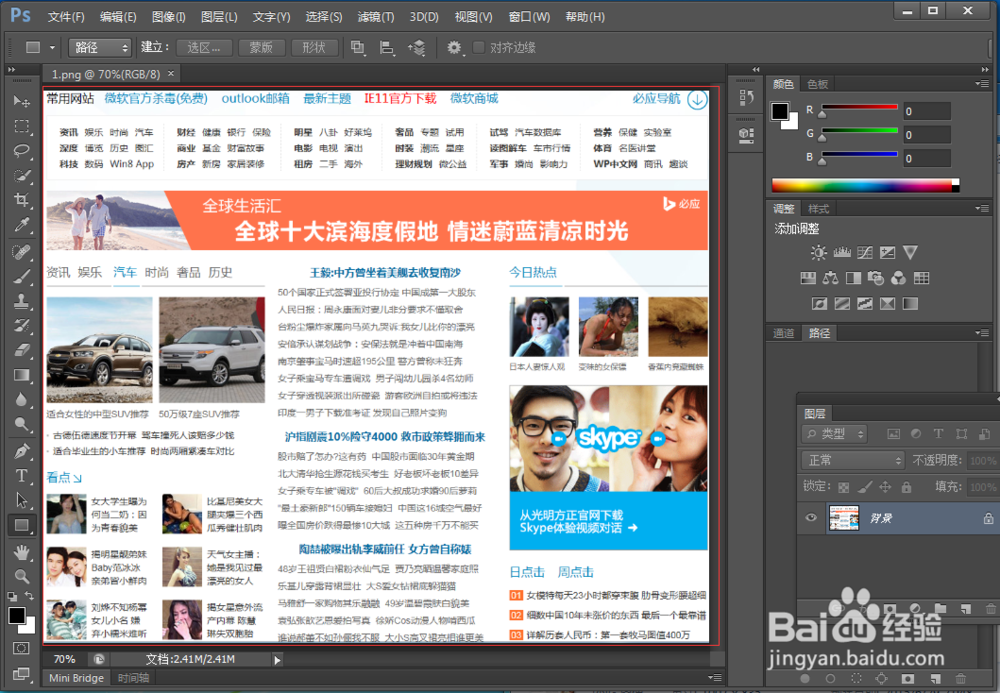The width and height of the screenshot is (1000, 693).
Task: Add a Black & White adjustment
Action: 853,278
